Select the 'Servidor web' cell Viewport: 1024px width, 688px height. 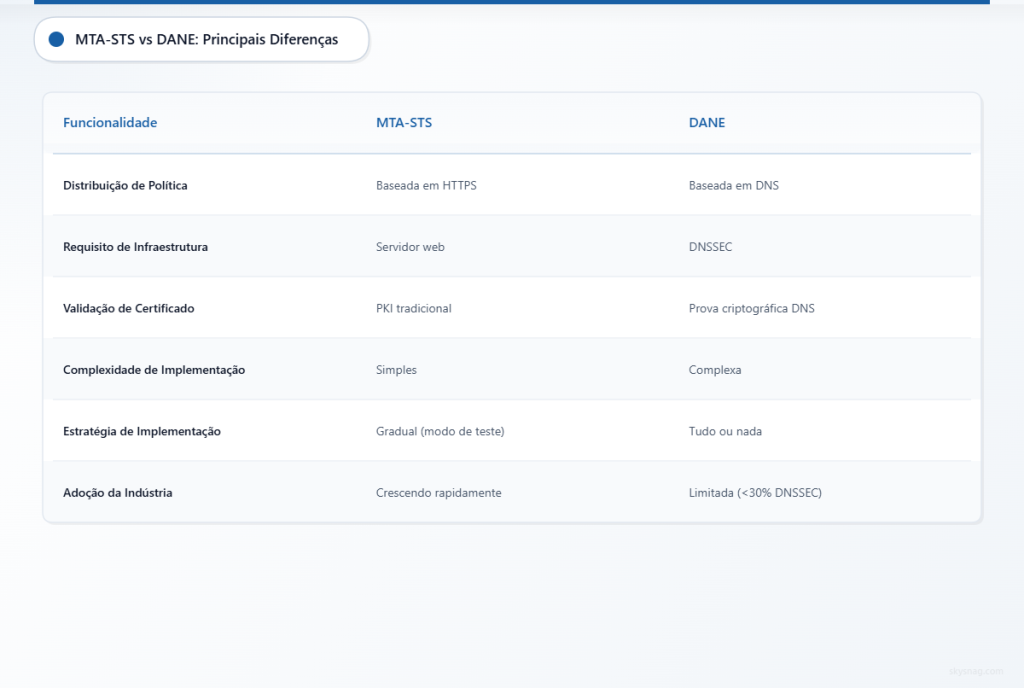point(410,247)
